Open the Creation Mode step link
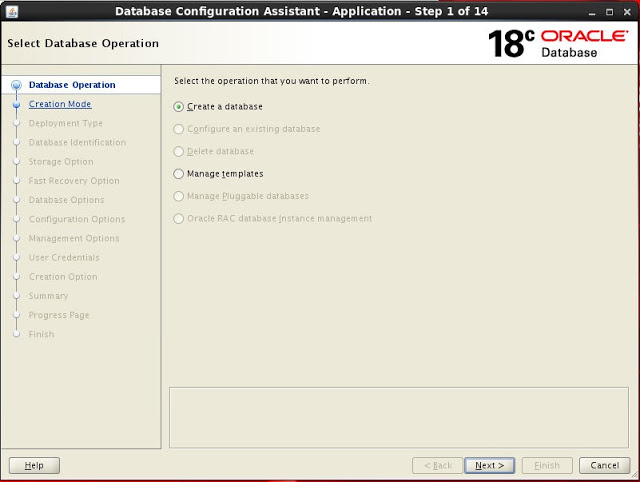The image size is (640, 482). (60, 104)
